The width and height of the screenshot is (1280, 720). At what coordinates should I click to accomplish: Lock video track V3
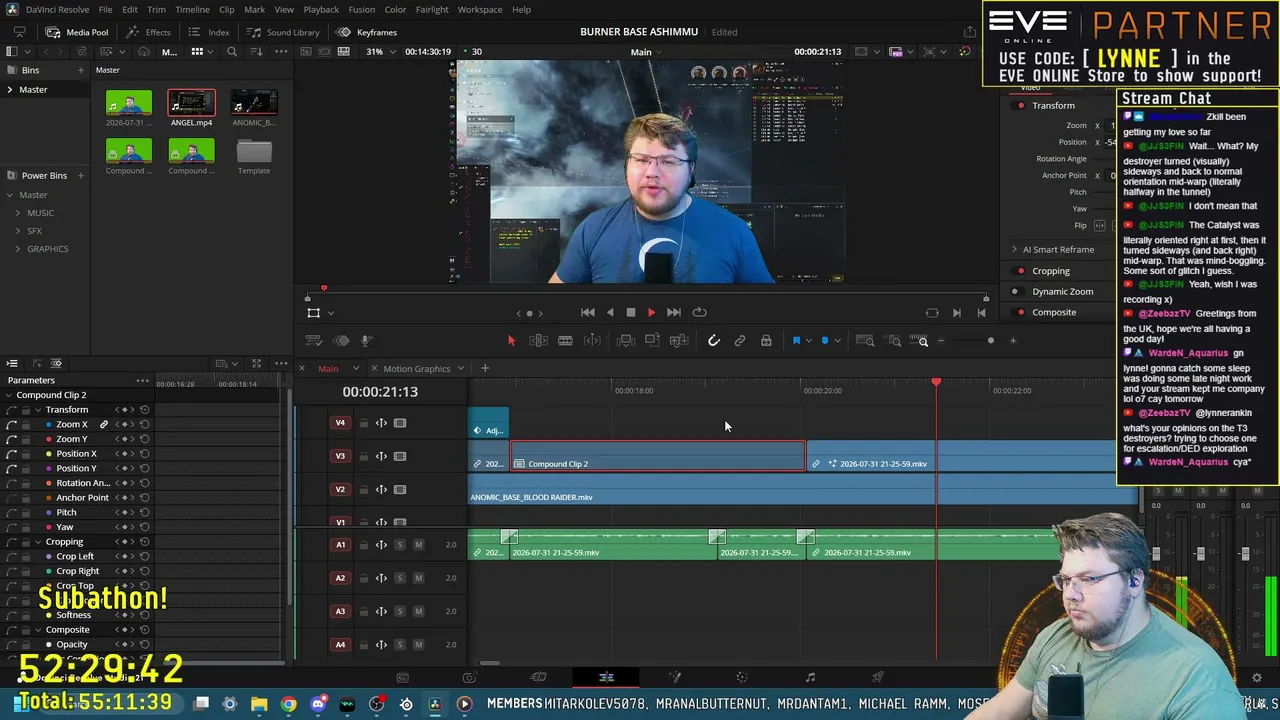(364, 456)
